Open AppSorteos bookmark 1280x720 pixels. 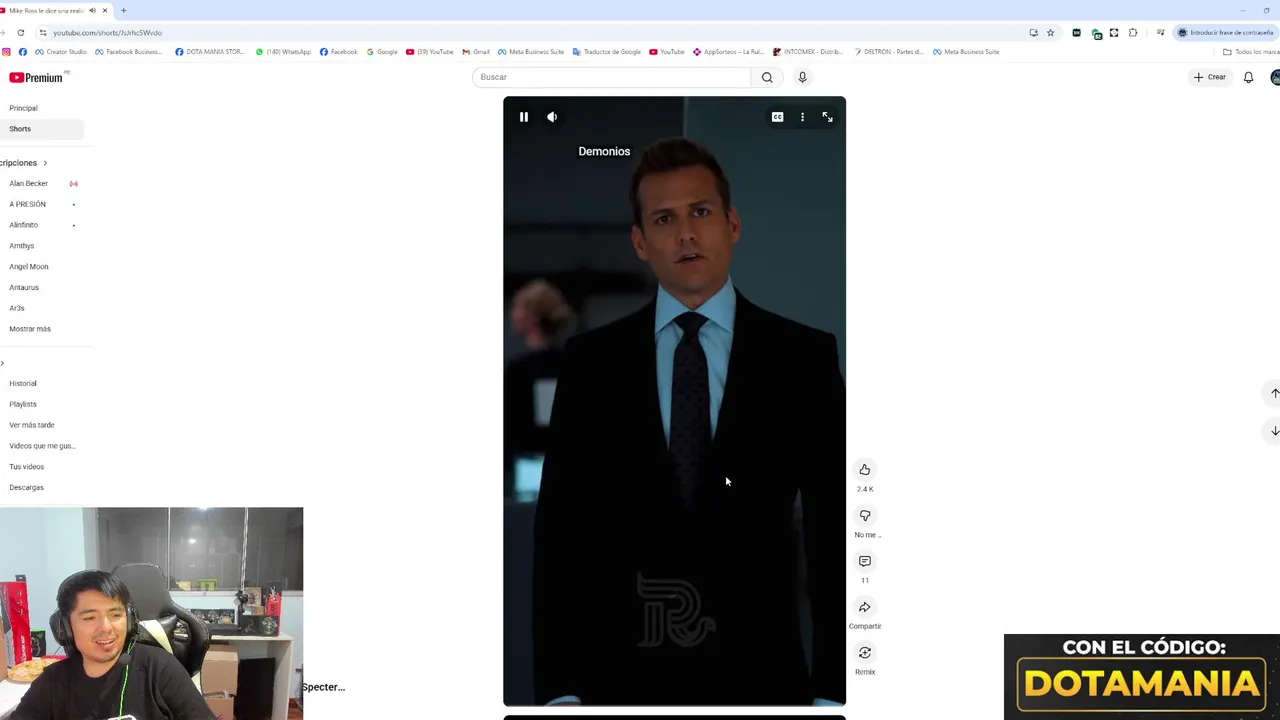tap(728, 52)
